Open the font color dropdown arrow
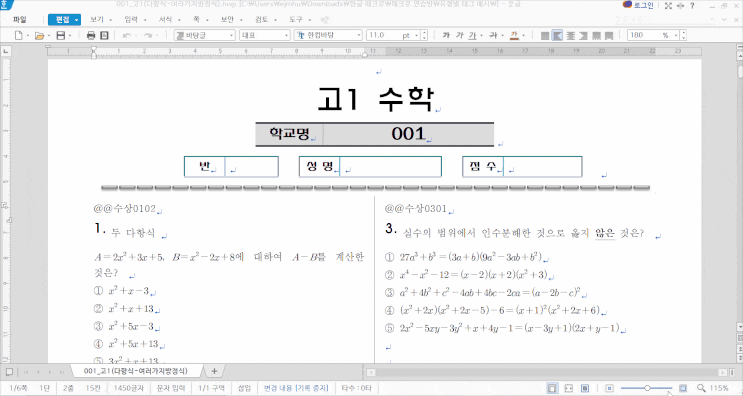The image size is (743, 396). (x=523, y=36)
